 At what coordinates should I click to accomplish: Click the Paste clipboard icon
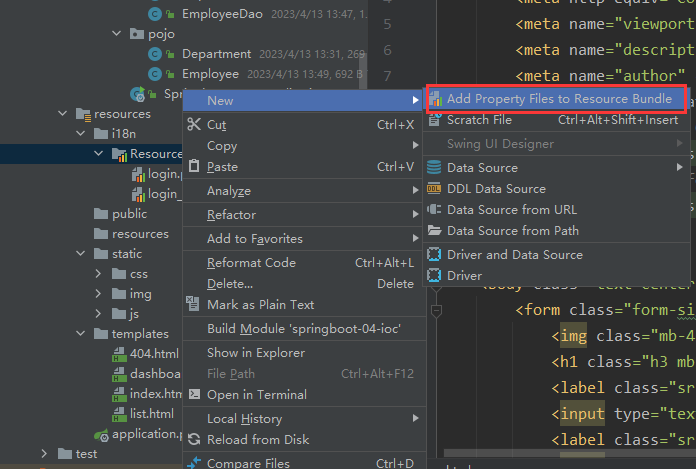194,167
